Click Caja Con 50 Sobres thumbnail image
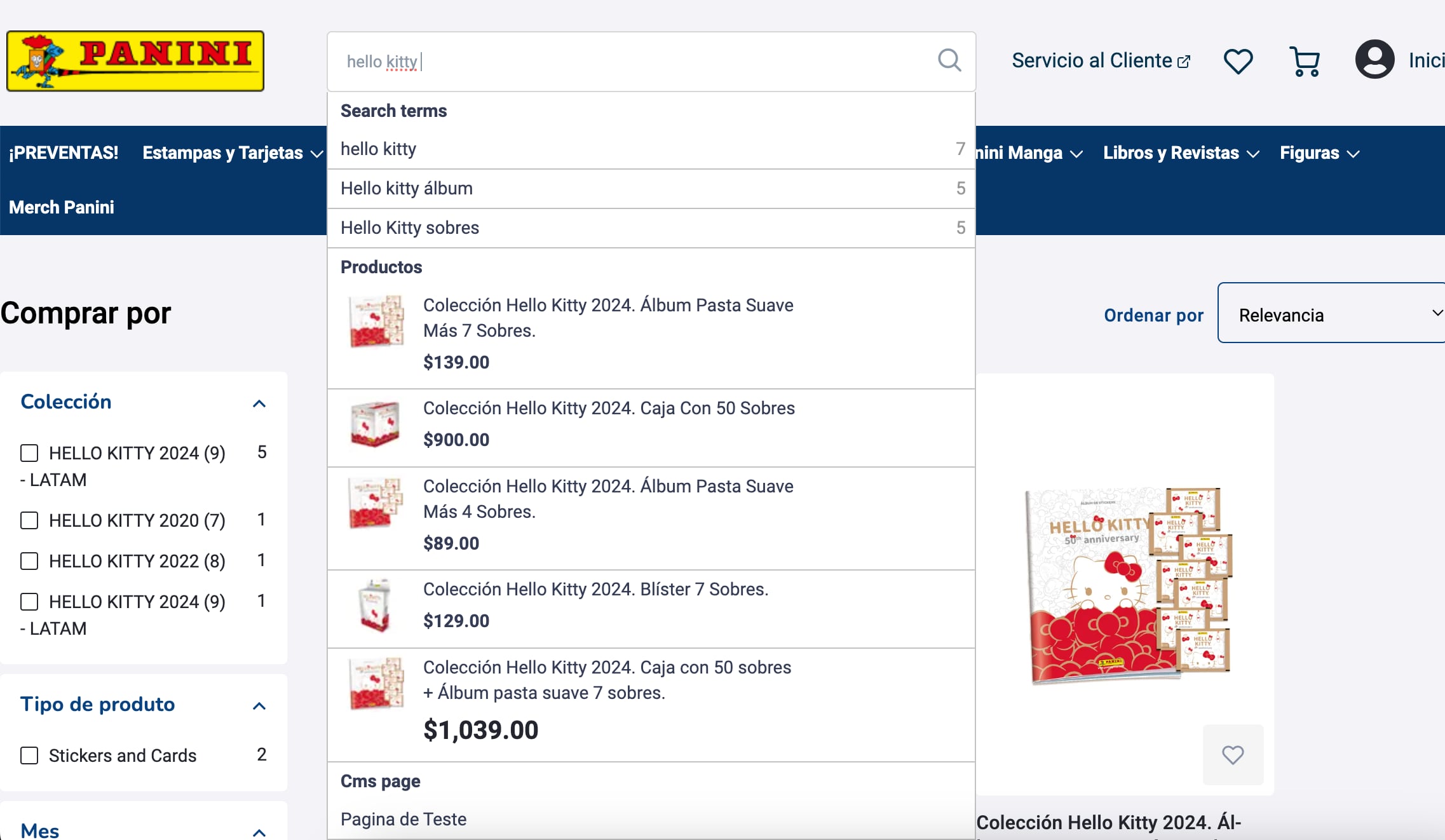This screenshot has height=840, width=1445. pos(376,424)
